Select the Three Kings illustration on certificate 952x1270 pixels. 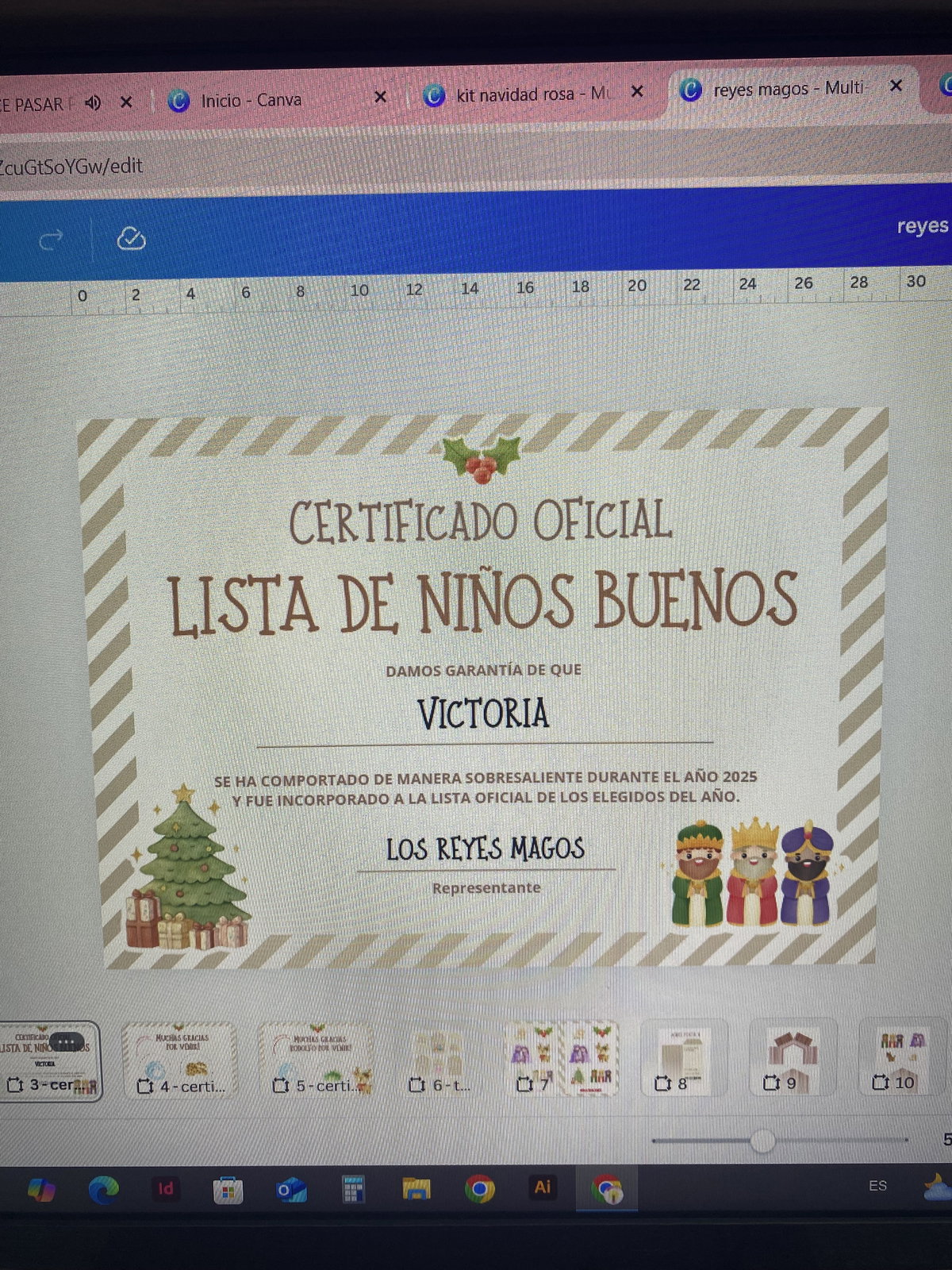coord(751,875)
